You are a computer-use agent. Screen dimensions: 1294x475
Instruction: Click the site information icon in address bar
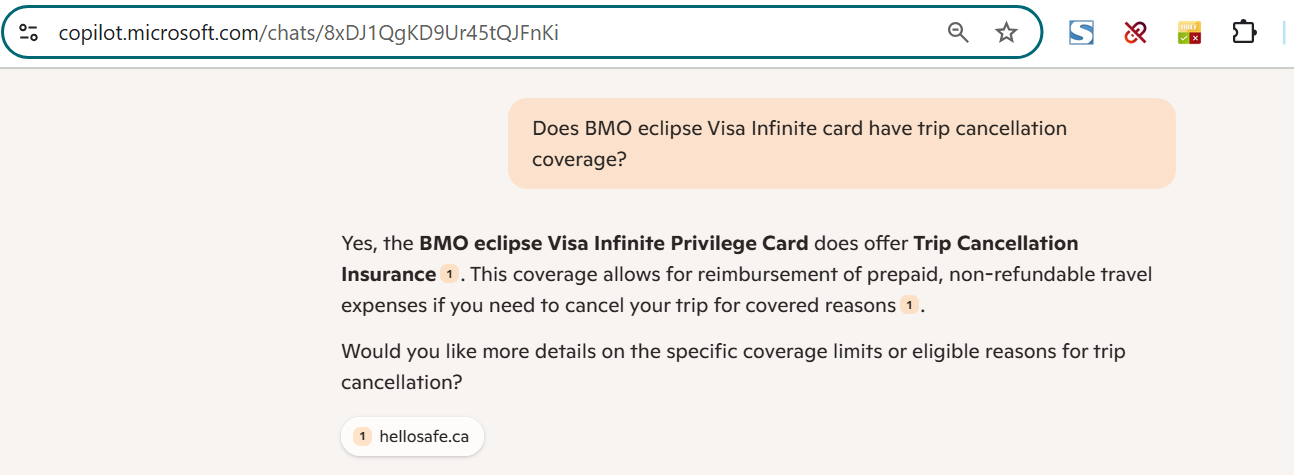pyautogui.click(x=29, y=32)
